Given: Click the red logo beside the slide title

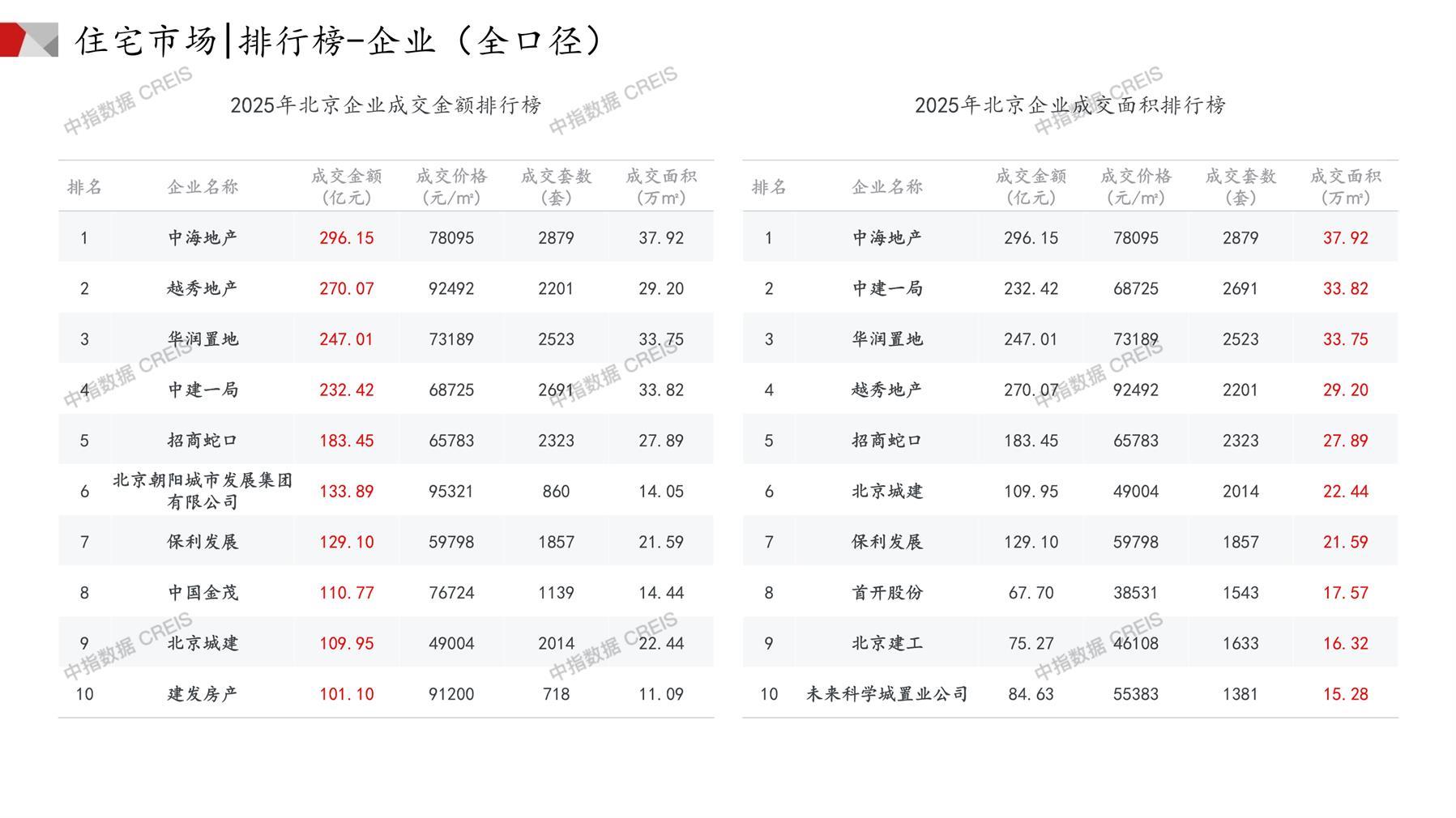Looking at the screenshot, I should (x=28, y=40).
